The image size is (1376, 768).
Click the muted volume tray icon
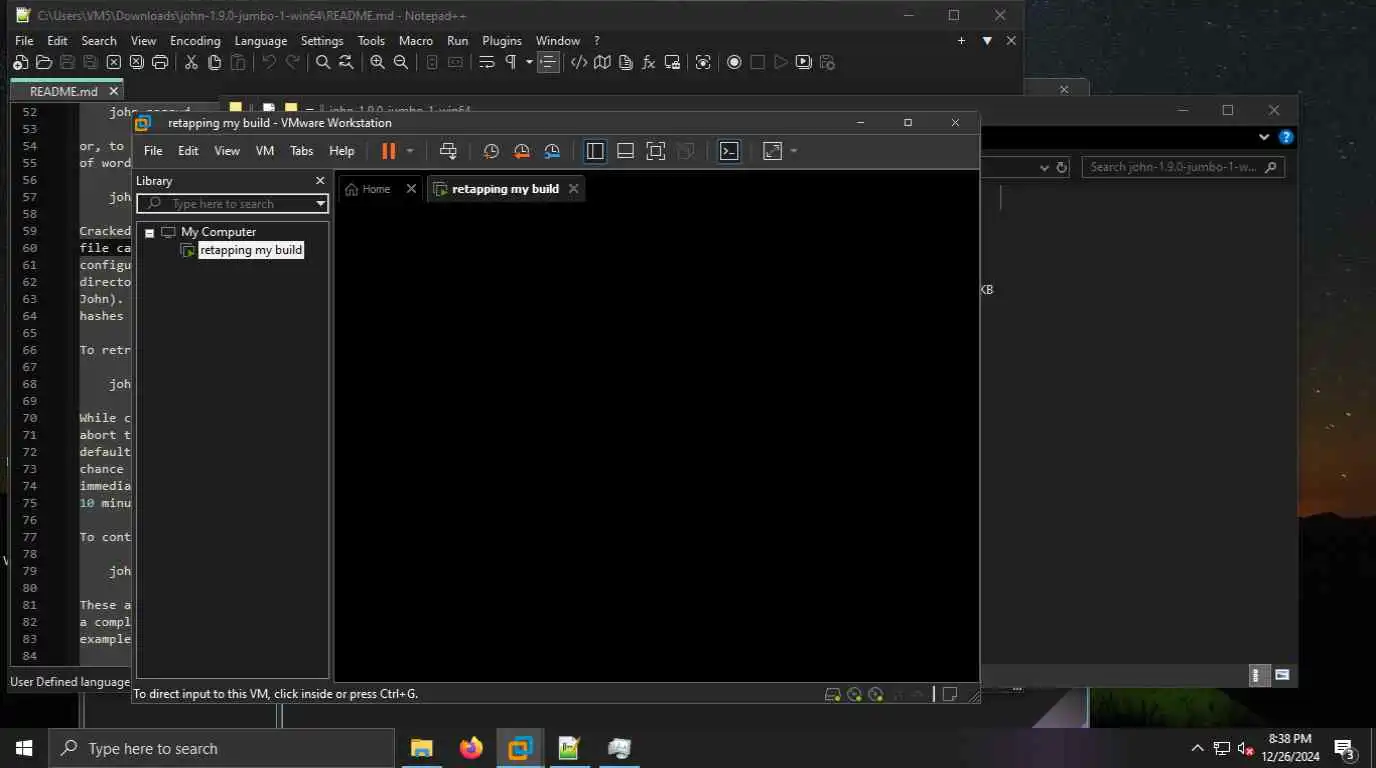click(1246, 748)
